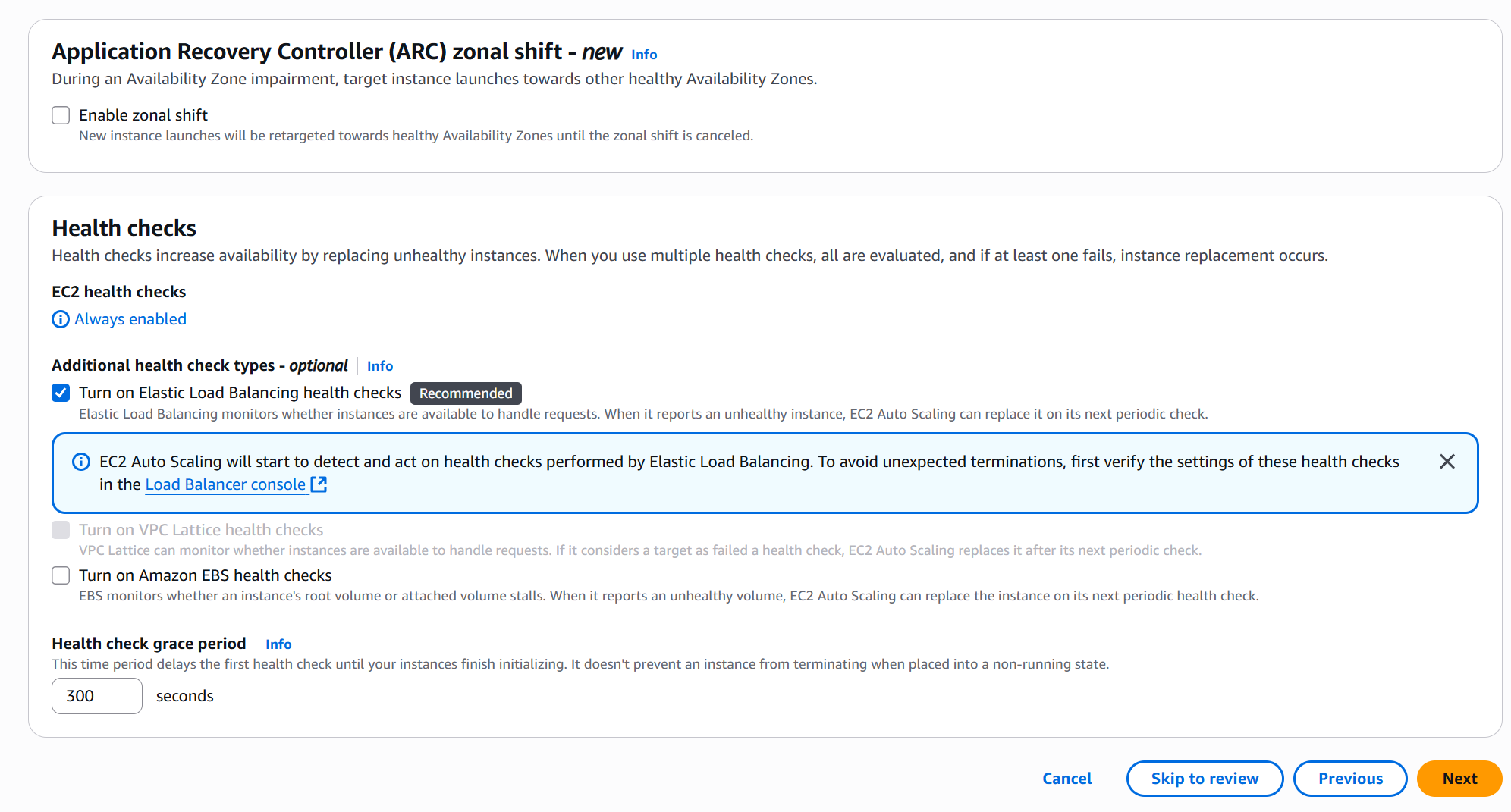The width and height of the screenshot is (1511, 812).
Task: Go back with the Previous button
Action: [x=1350, y=779]
